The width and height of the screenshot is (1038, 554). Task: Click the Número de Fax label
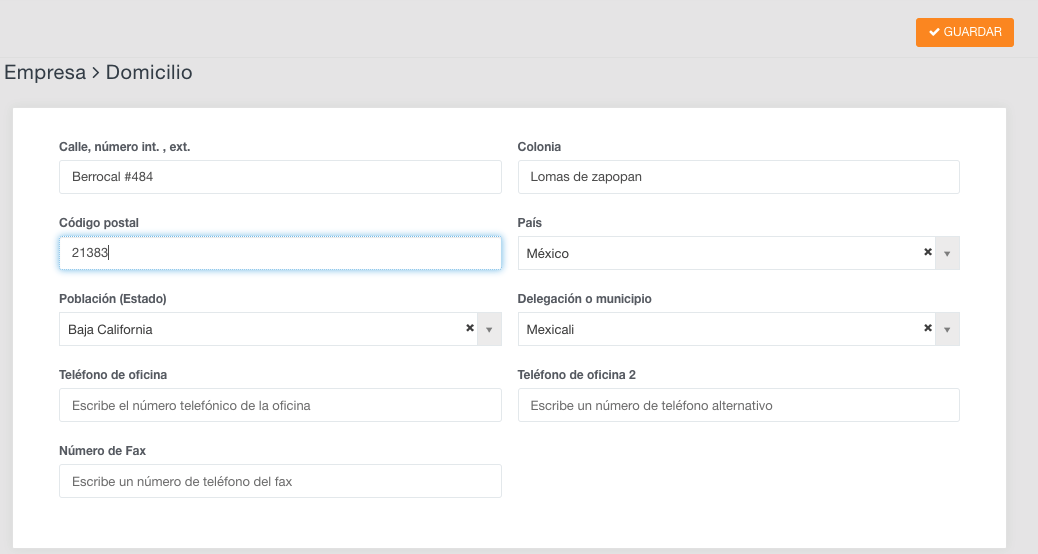pos(102,451)
